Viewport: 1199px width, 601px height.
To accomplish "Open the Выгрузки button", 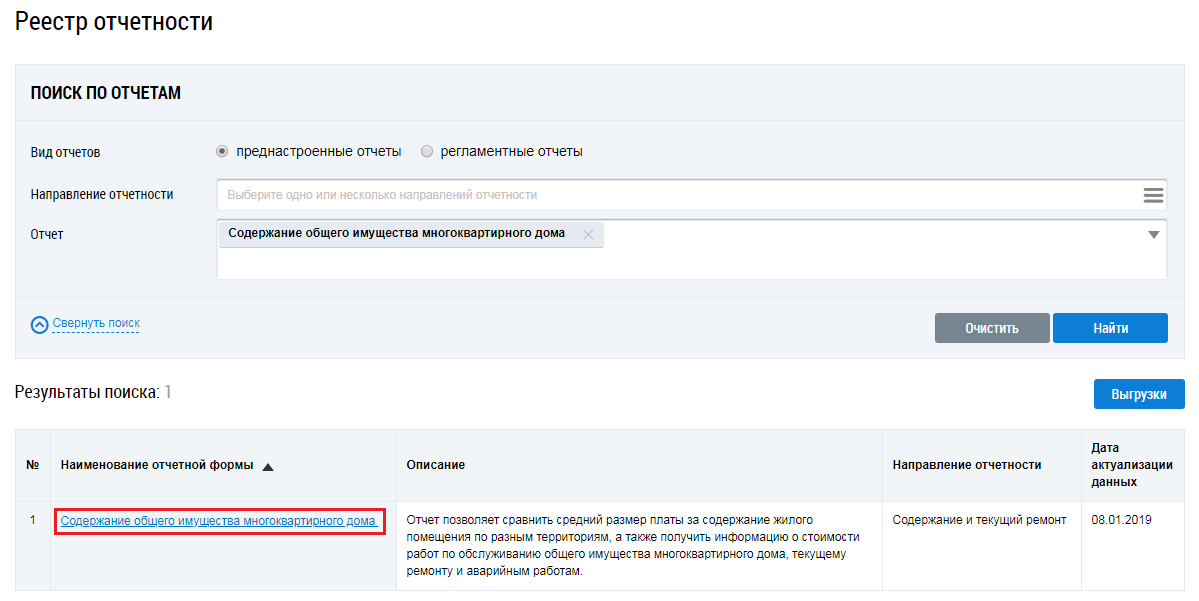I will [1138, 394].
